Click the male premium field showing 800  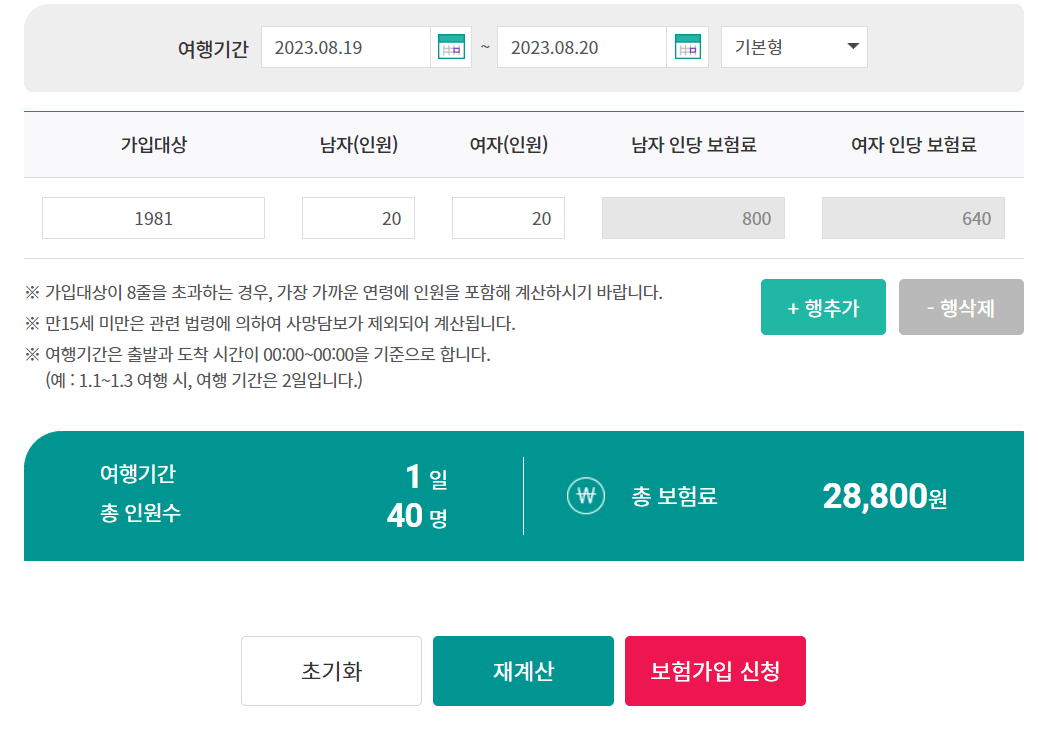click(x=693, y=217)
